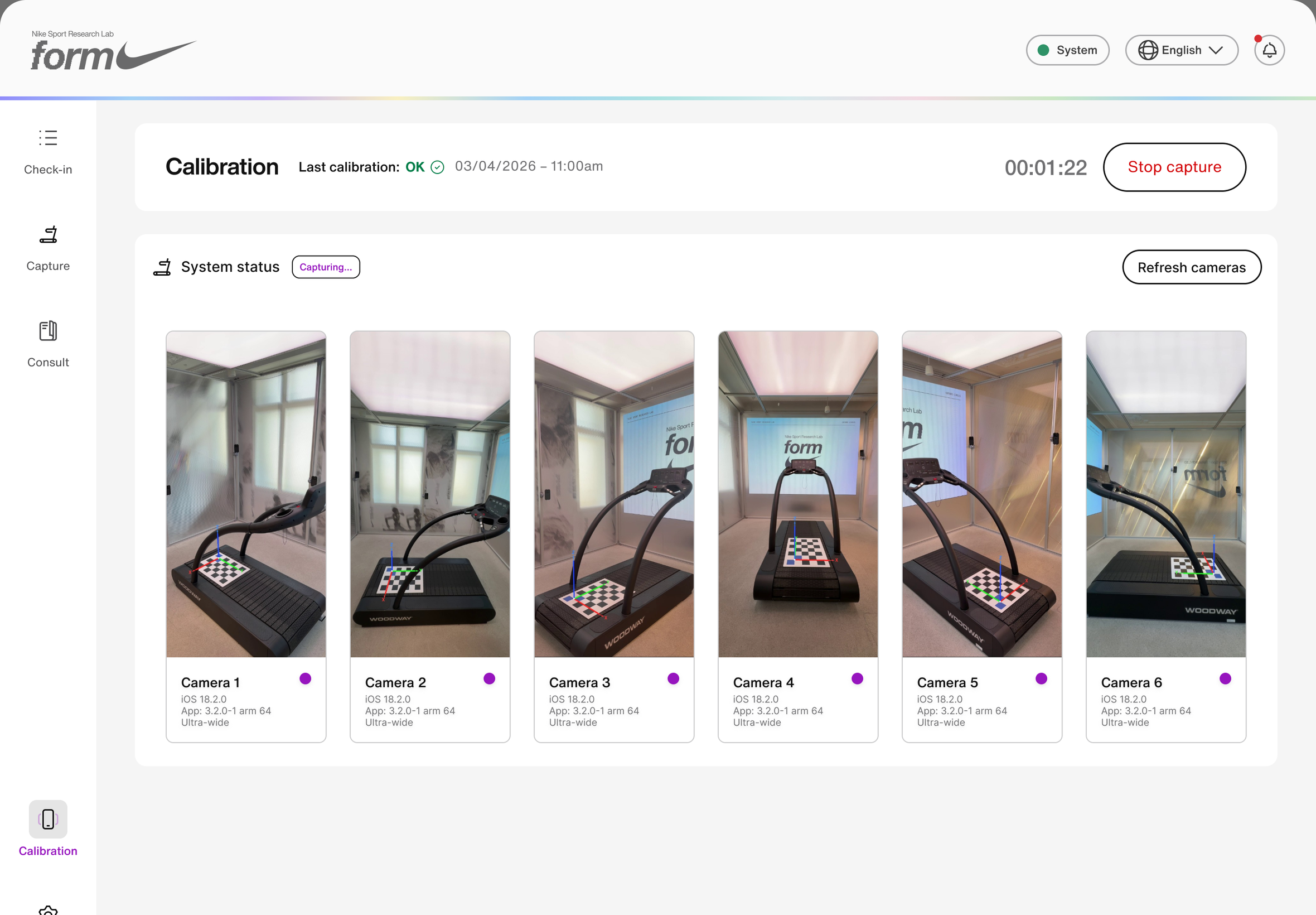The height and width of the screenshot is (915, 1316).
Task: Click the Nike form logo
Action: (x=113, y=50)
